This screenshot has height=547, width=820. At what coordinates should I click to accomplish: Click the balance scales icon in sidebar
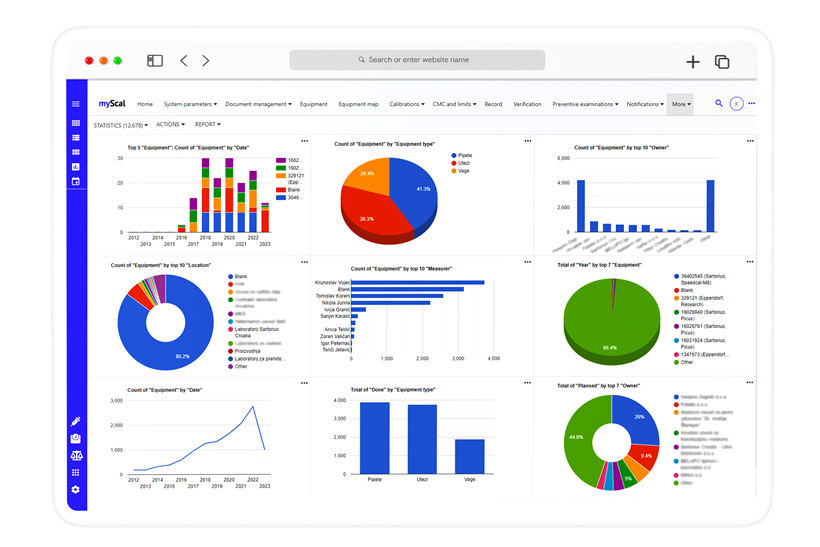(x=76, y=455)
